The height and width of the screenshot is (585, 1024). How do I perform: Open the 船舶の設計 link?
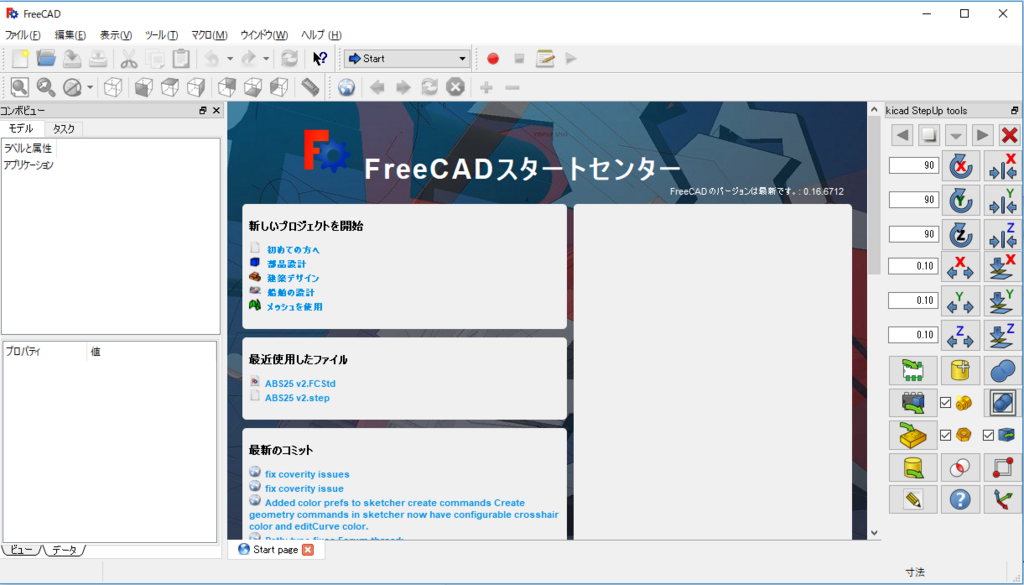tap(290, 292)
